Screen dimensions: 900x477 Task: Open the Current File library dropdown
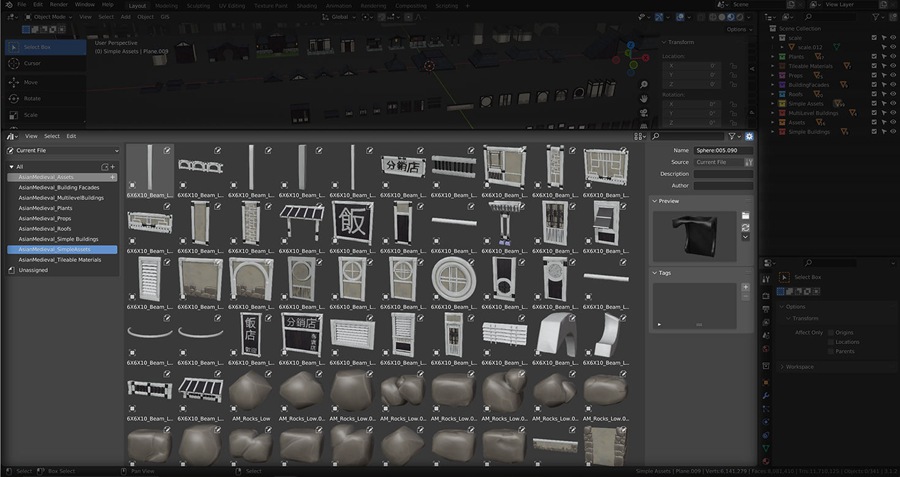[63, 150]
